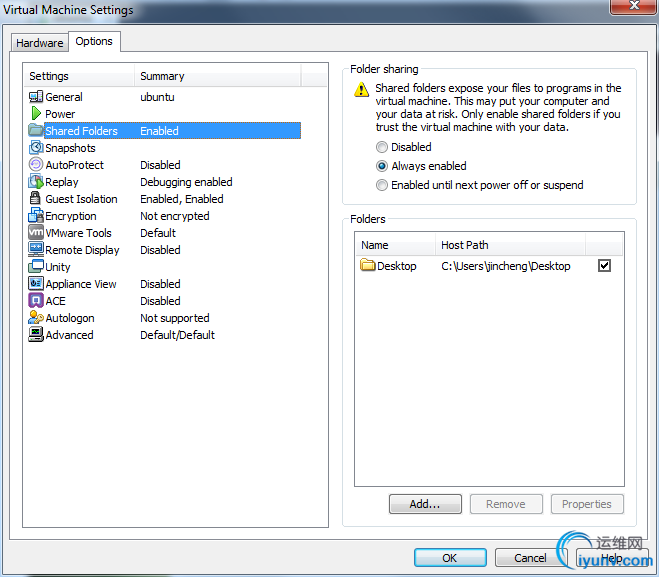Click the Settings column header
The image size is (659, 577).
click(79, 76)
